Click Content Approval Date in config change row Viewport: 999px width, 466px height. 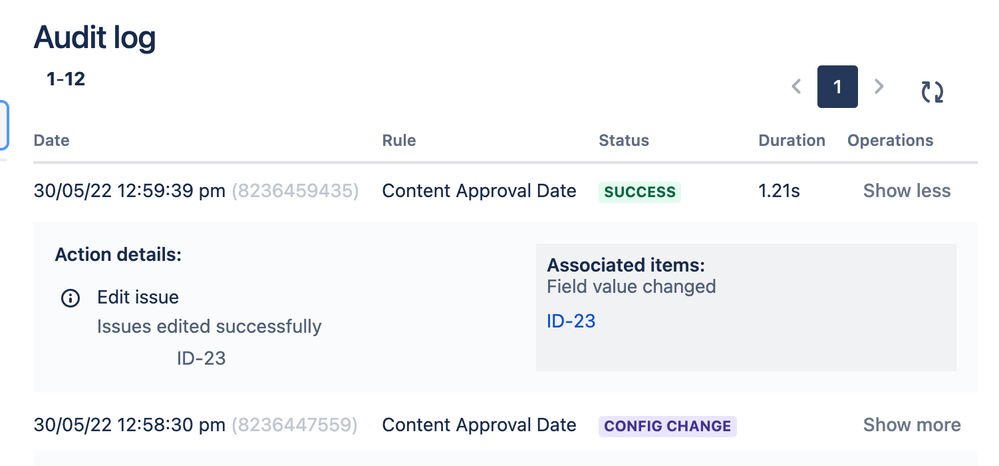(x=479, y=425)
